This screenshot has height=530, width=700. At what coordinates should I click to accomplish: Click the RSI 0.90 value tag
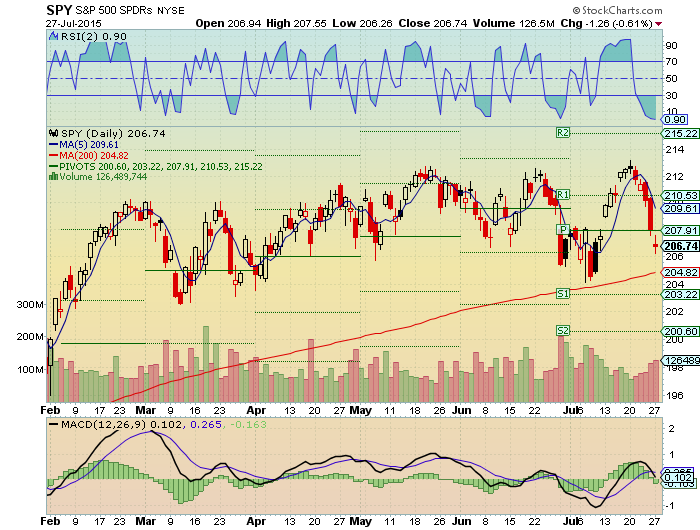[675, 120]
